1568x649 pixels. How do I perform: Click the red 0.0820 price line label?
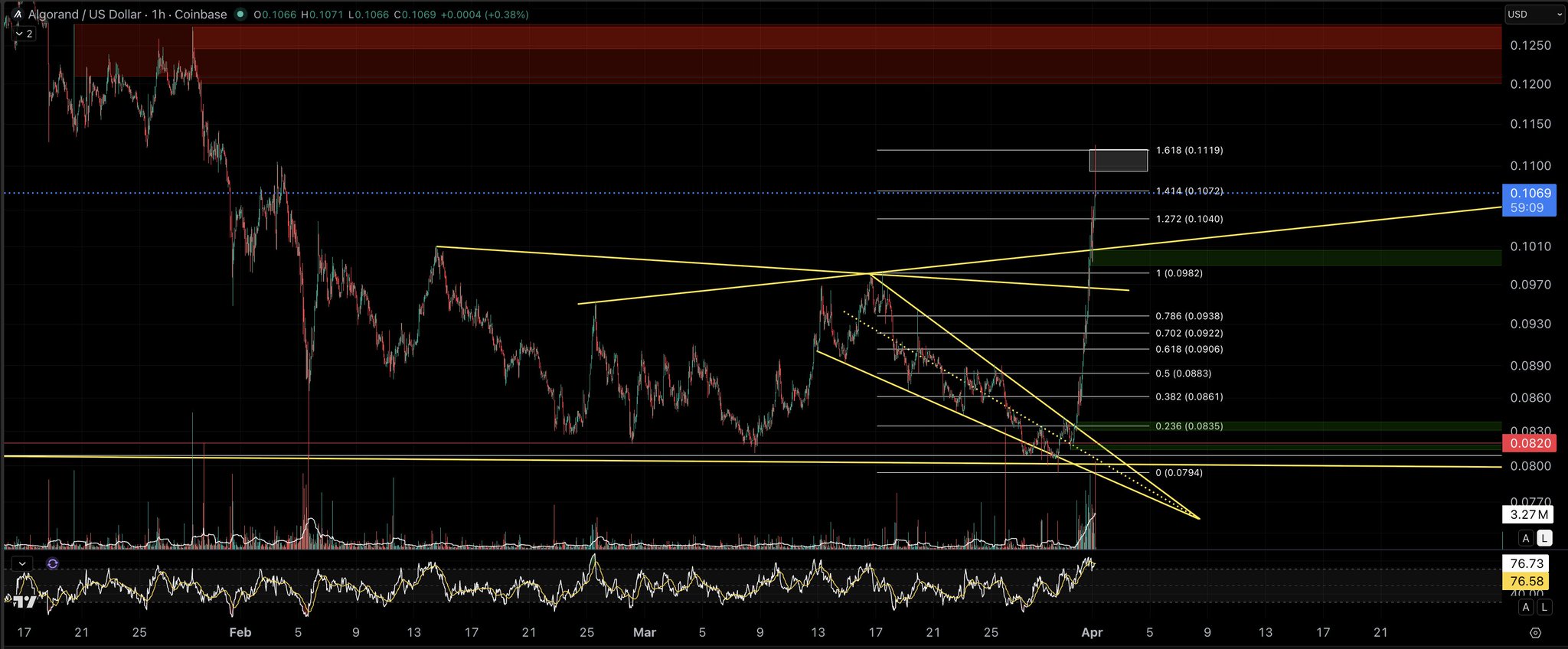pos(1530,443)
